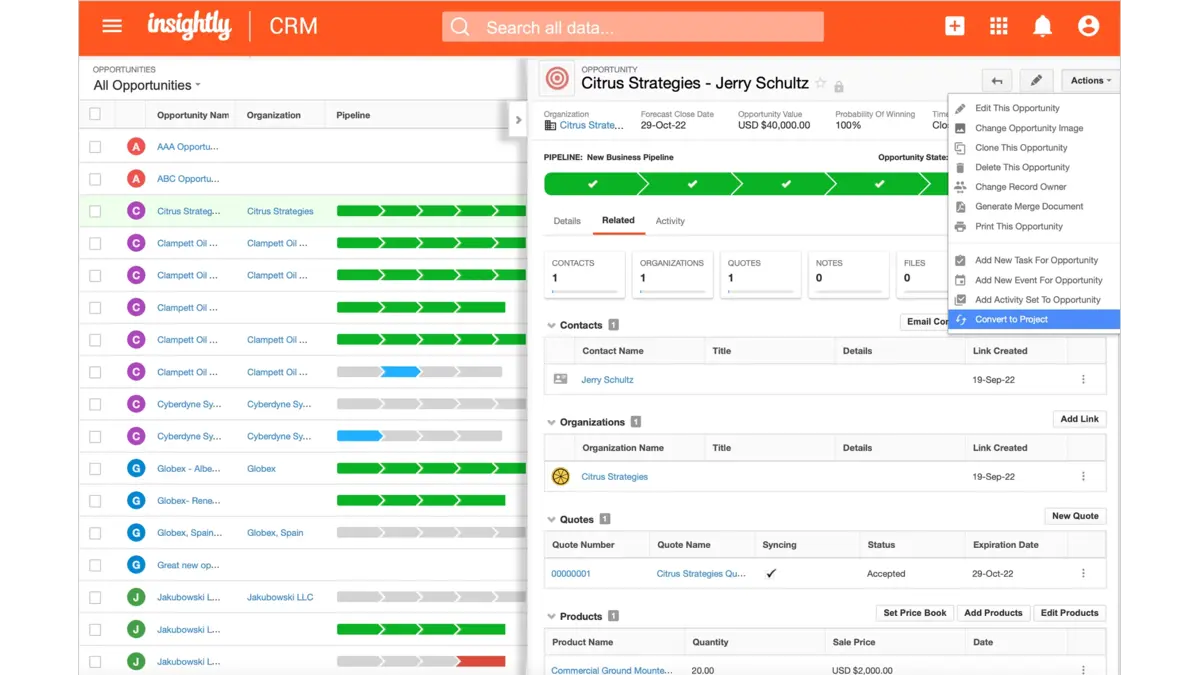Click the lock icon next to opportunity title
Screen dimensions: 1200x675
point(839,86)
